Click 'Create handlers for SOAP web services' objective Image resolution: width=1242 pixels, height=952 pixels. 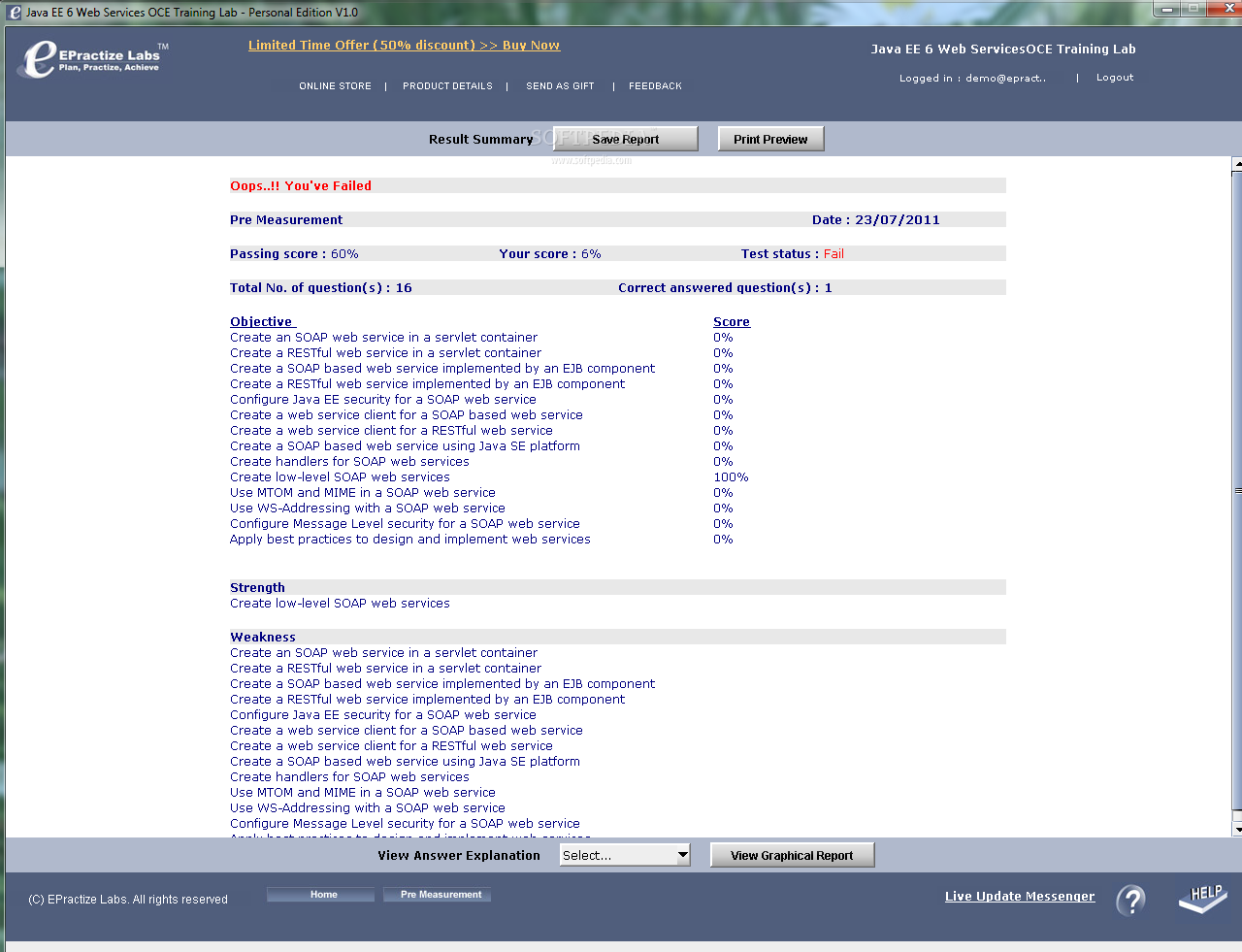tap(349, 462)
